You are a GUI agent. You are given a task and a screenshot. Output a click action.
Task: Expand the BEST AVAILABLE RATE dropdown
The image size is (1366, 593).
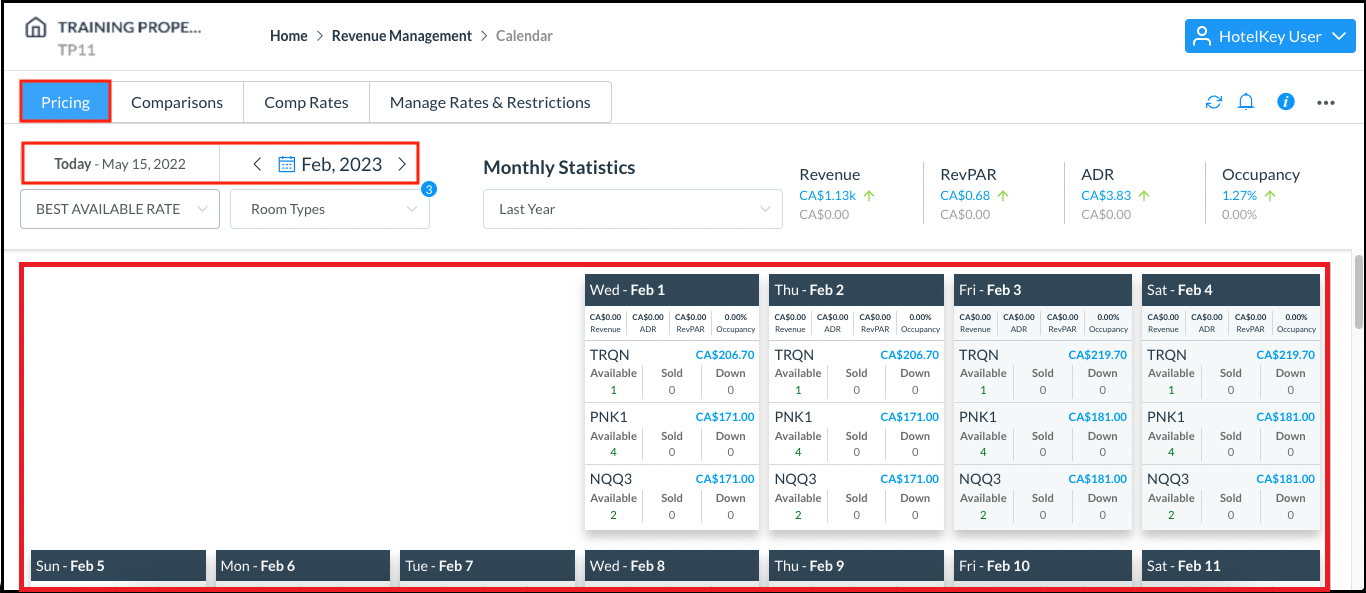click(120, 209)
